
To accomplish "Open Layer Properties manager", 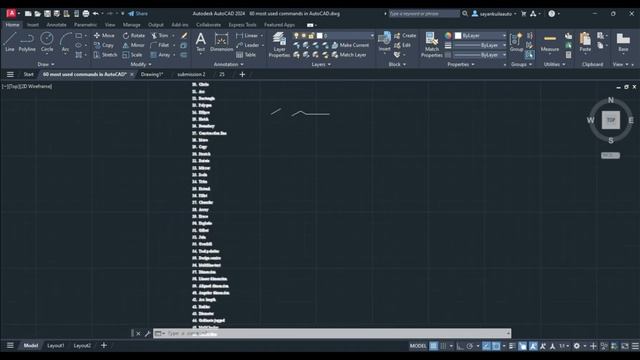I will click(x=279, y=45).
